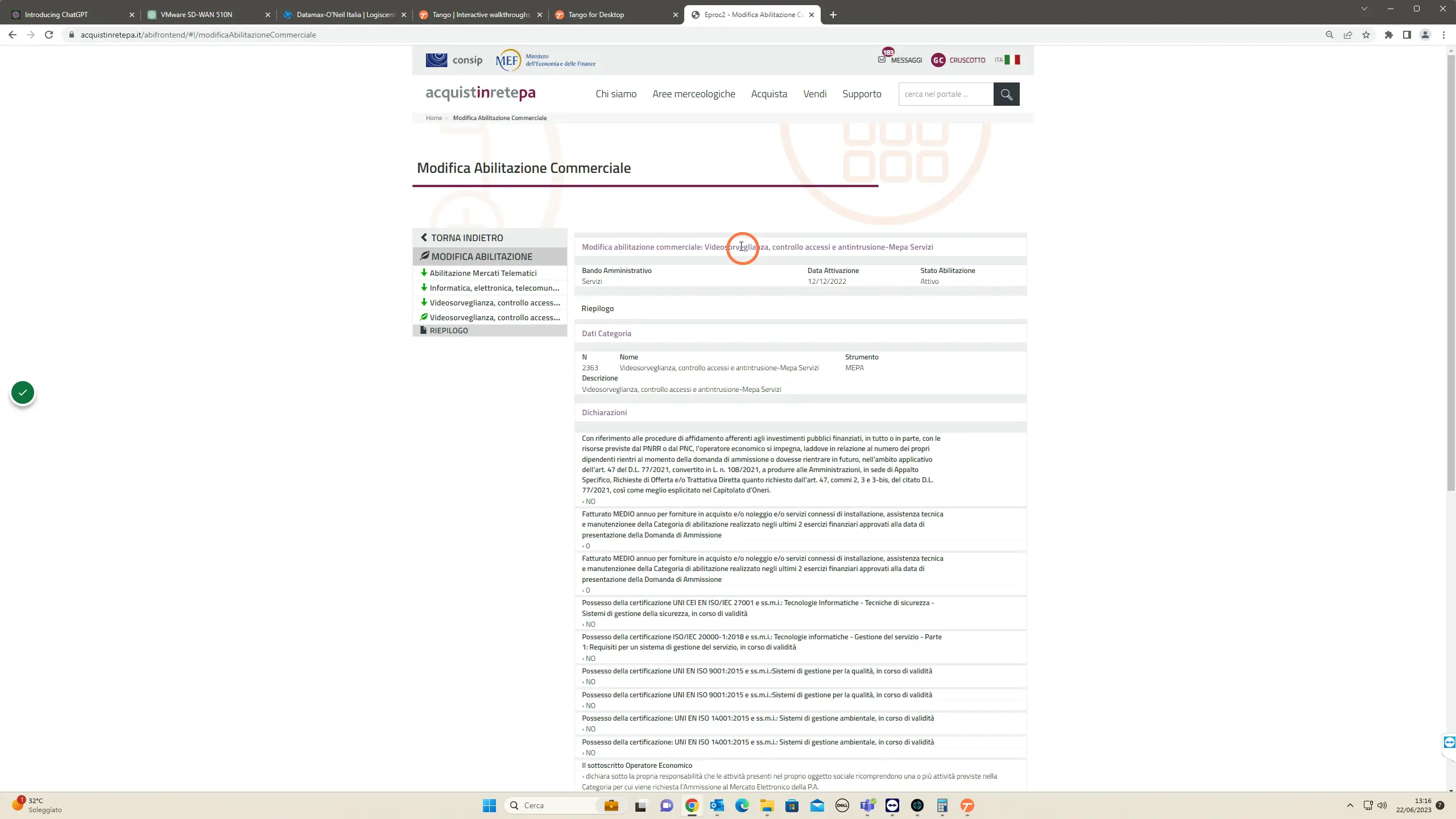1456x819 pixels.
Task: Switch language via the Italian flag
Action: (x=1012, y=60)
